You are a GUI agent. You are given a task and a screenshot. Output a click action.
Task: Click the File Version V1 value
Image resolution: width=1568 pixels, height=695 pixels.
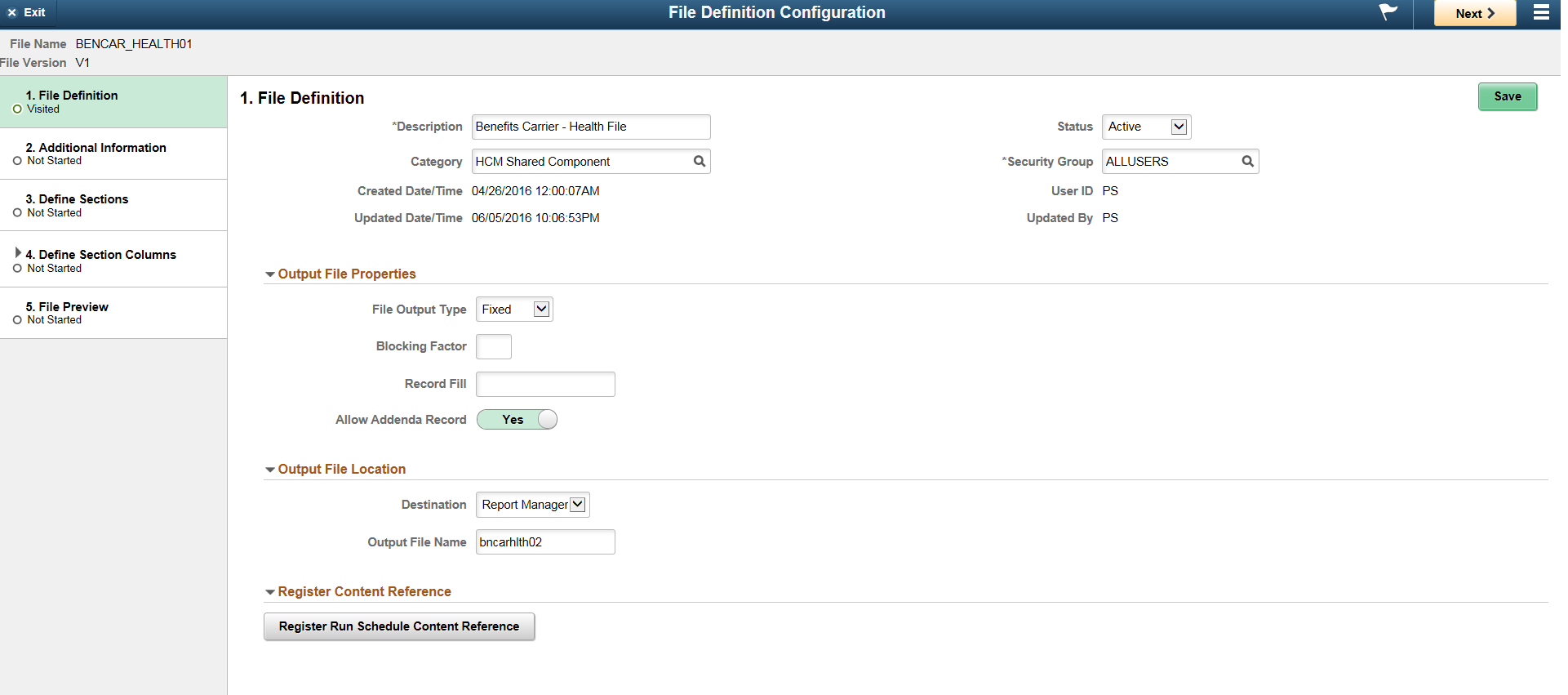pos(82,63)
